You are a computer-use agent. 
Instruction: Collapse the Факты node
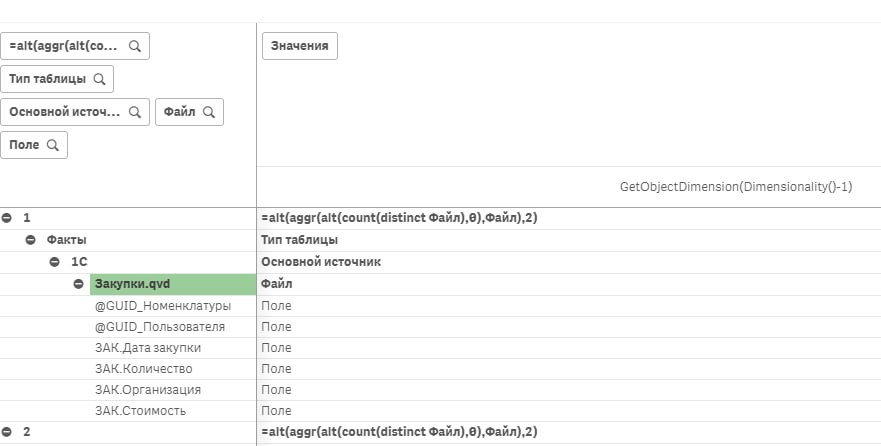coord(30,240)
